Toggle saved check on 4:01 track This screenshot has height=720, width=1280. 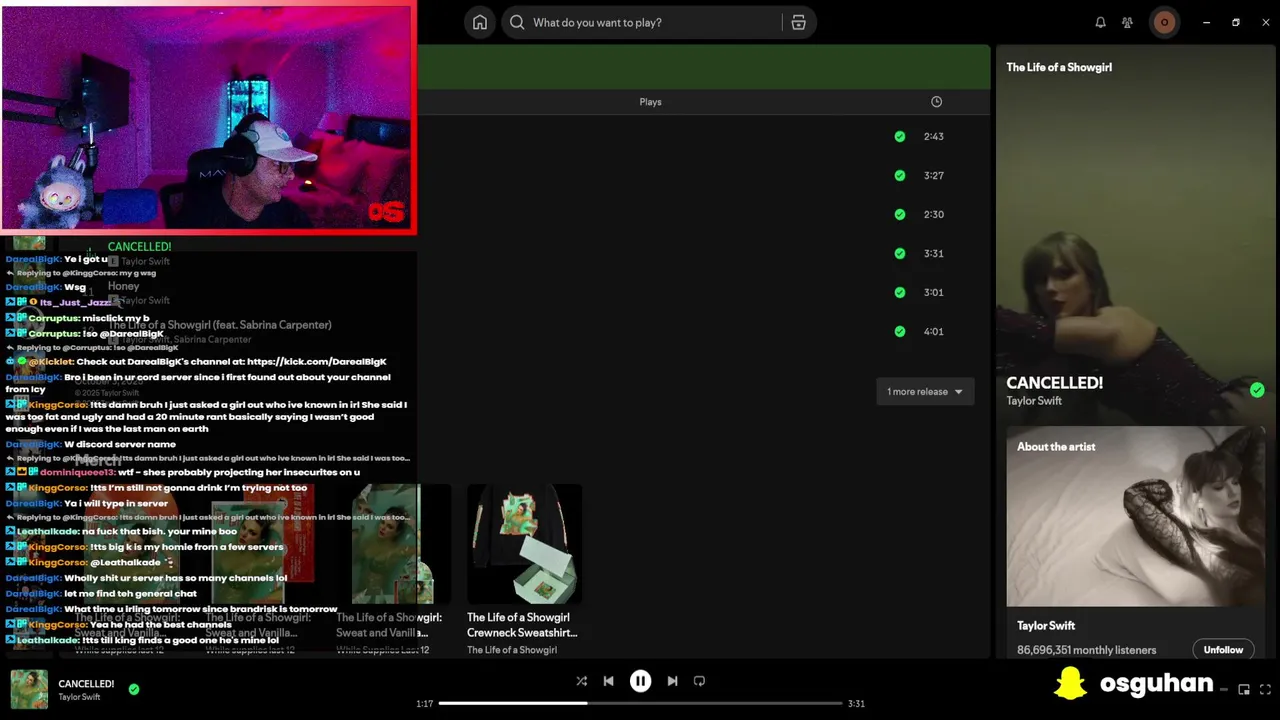[899, 331]
